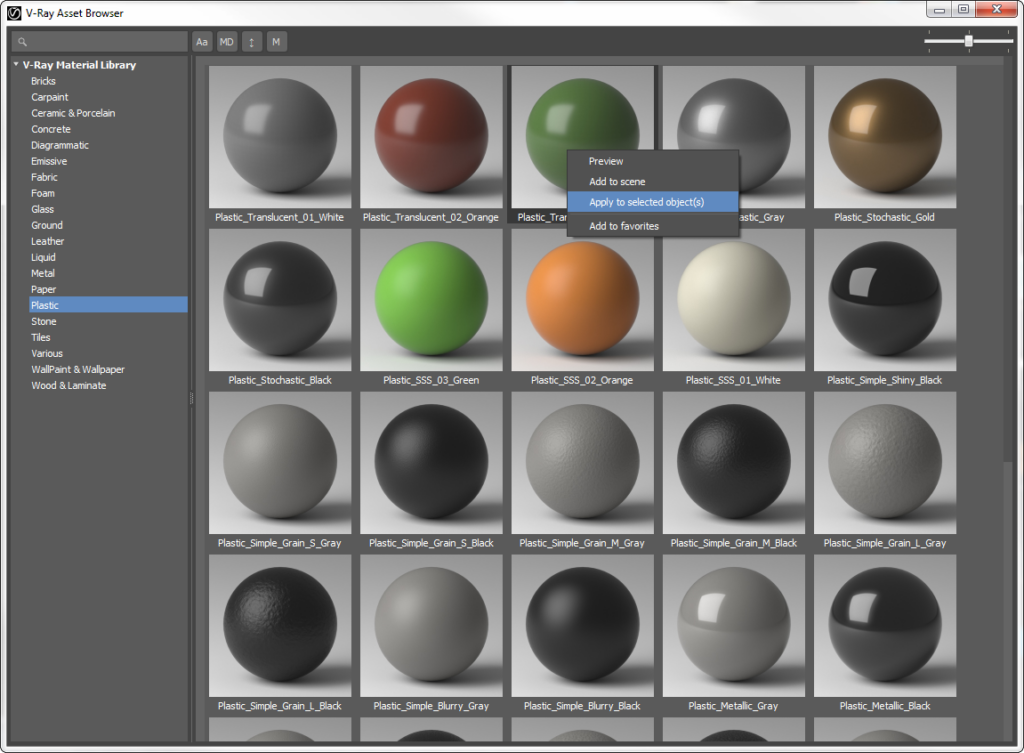Toggle the M toolbar button
This screenshot has height=753, width=1024.
point(276,42)
